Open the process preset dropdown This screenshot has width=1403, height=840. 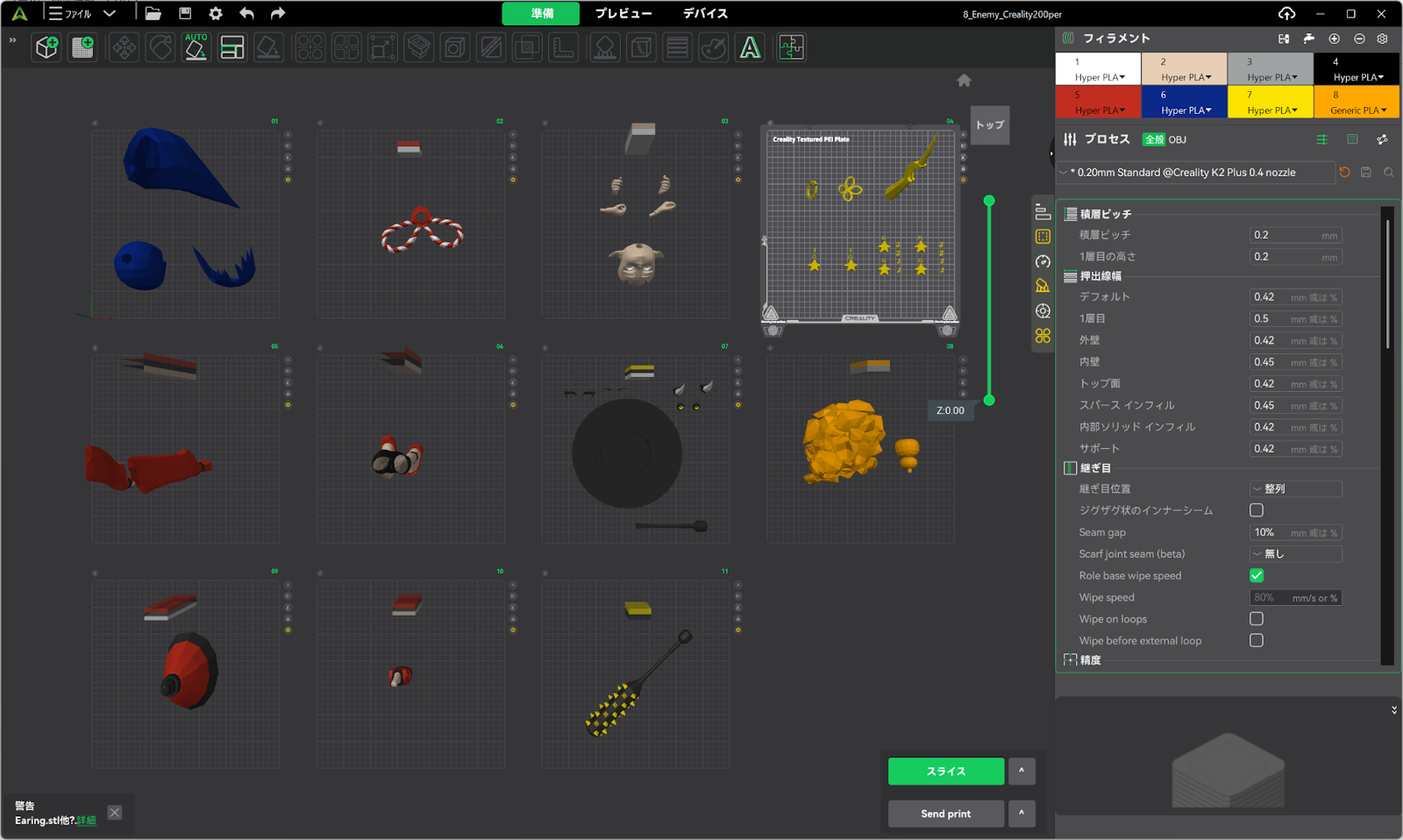coord(1196,173)
